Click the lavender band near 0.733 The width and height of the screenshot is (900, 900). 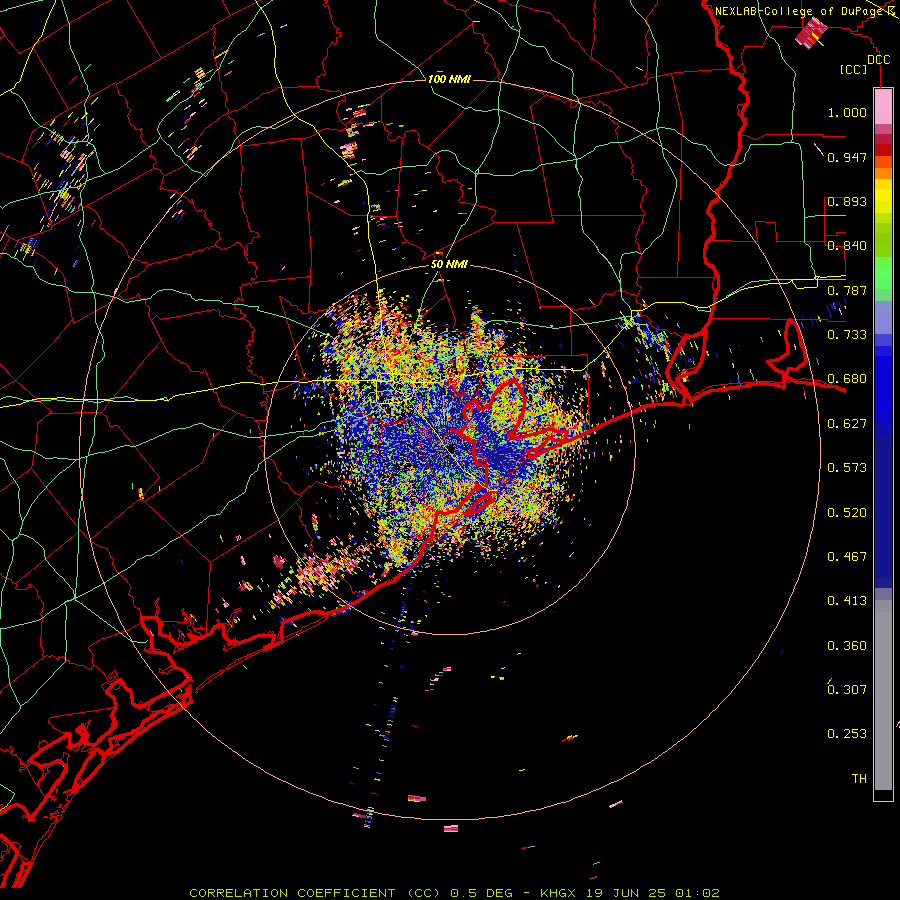pyautogui.click(x=883, y=317)
